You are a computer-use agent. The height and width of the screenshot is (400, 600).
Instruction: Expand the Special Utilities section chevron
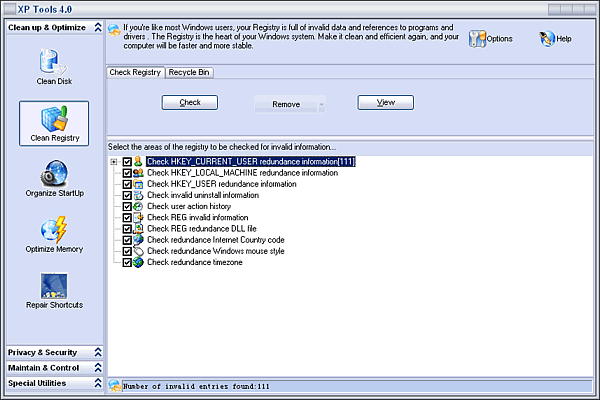click(98, 383)
